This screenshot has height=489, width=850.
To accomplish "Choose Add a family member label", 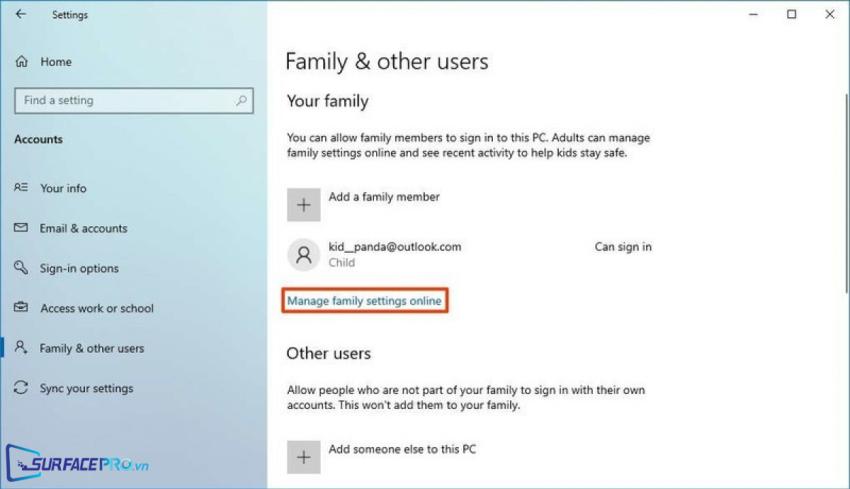I will [x=384, y=197].
